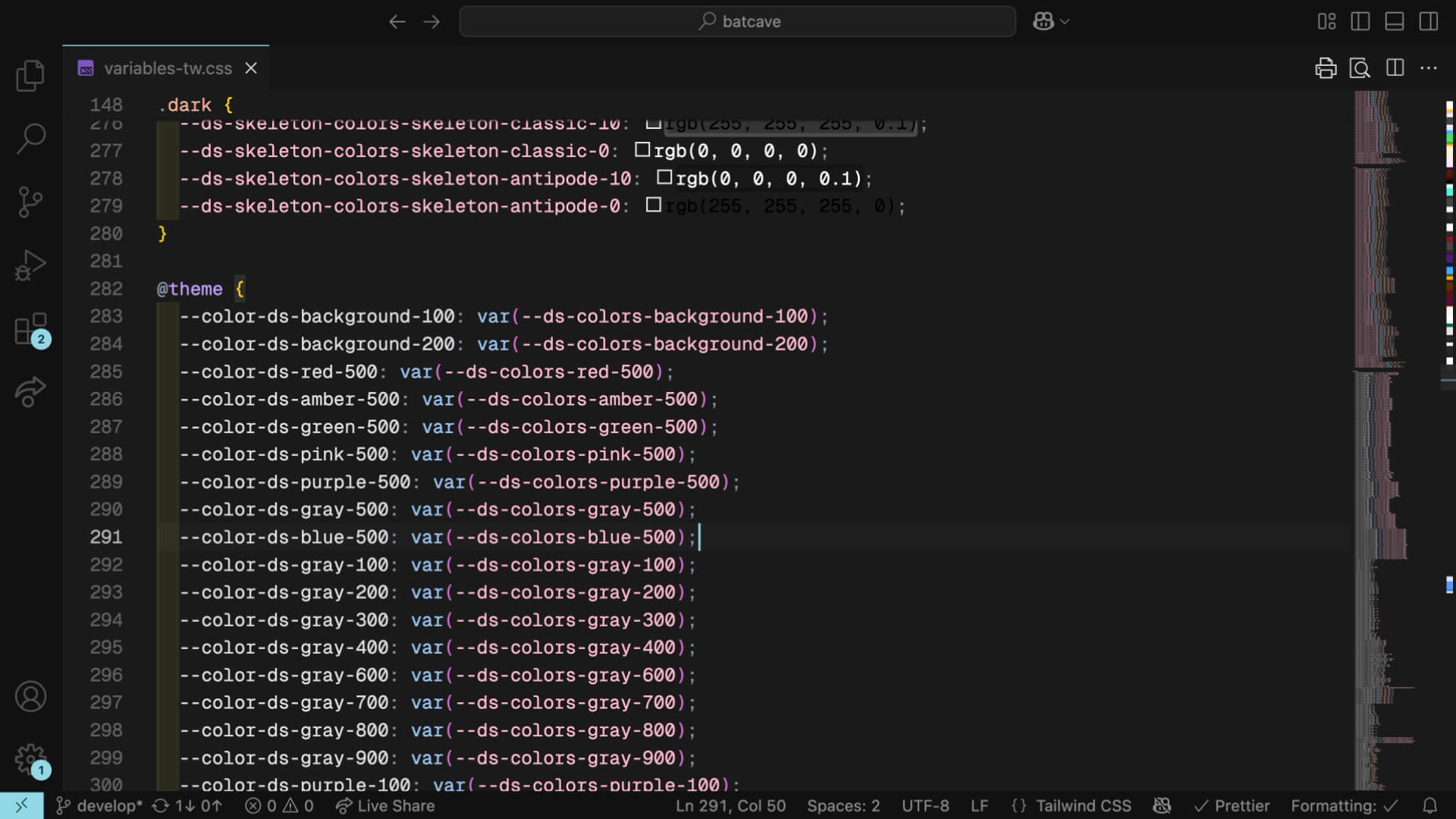The image size is (1456, 819).
Task: Click Prettier in status bar
Action: click(1232, 805)
